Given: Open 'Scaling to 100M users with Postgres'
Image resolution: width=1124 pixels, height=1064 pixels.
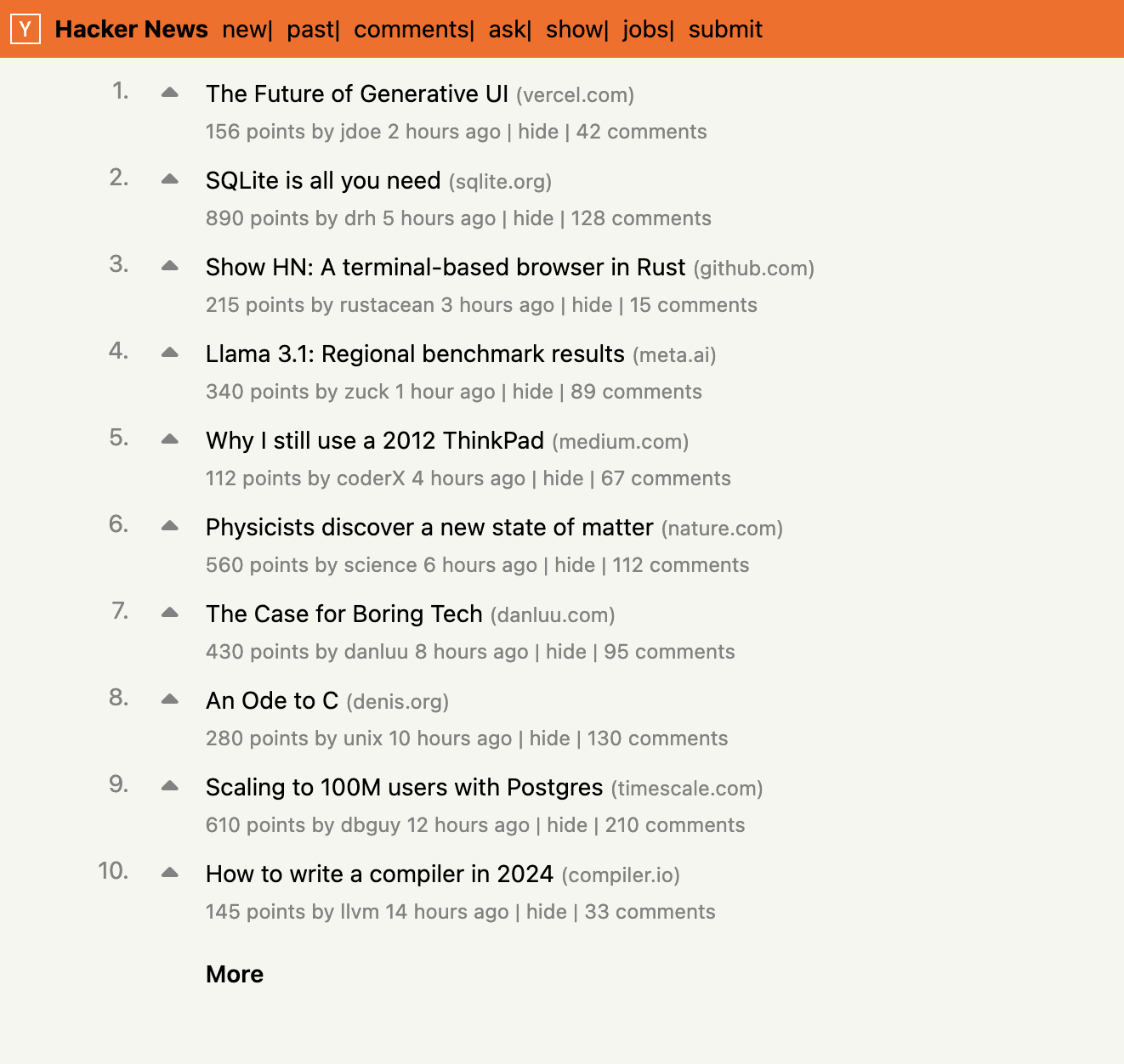Looking at the screenshot, I should (405, 787).
